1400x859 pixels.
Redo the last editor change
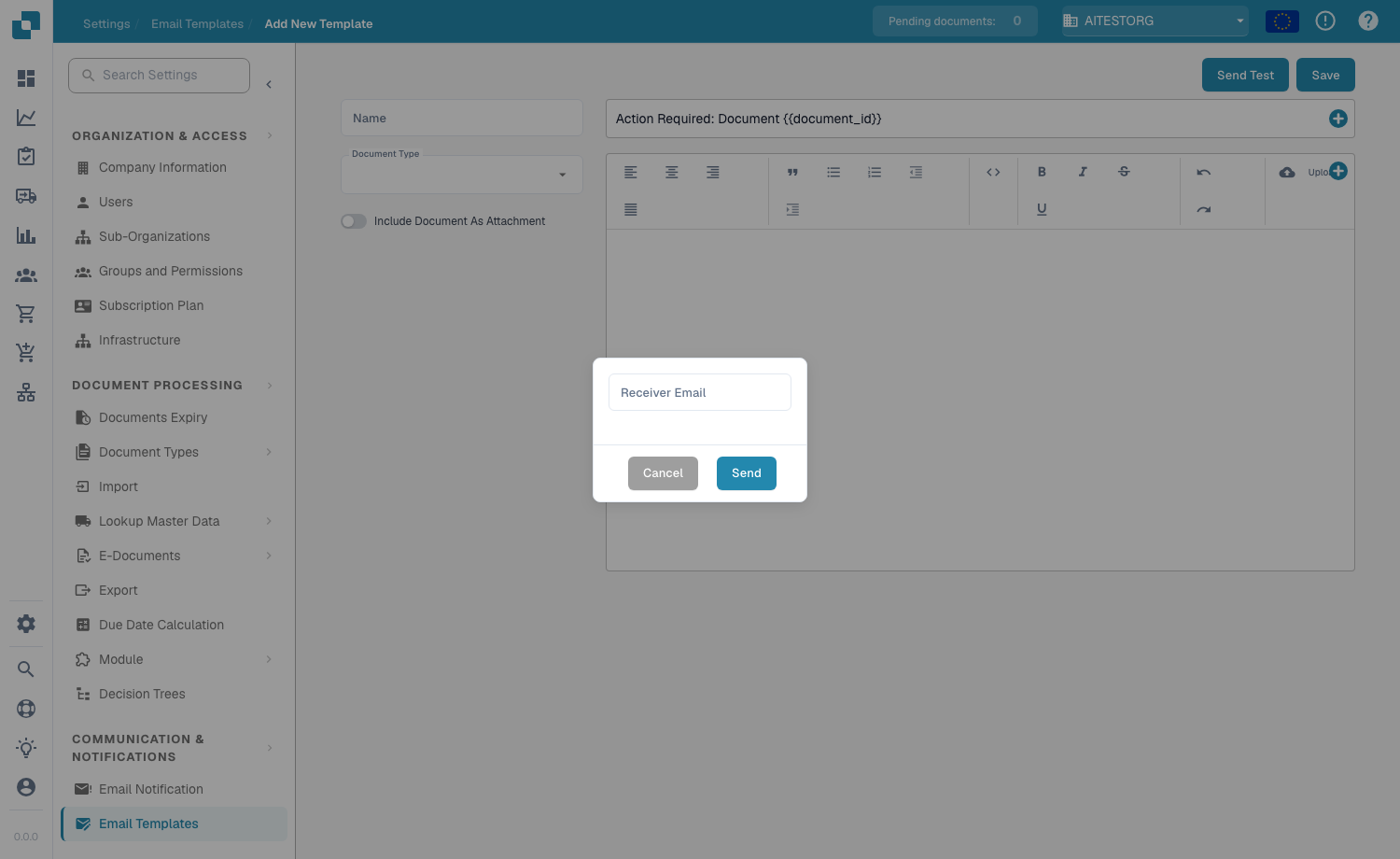tap(1204, 209)
